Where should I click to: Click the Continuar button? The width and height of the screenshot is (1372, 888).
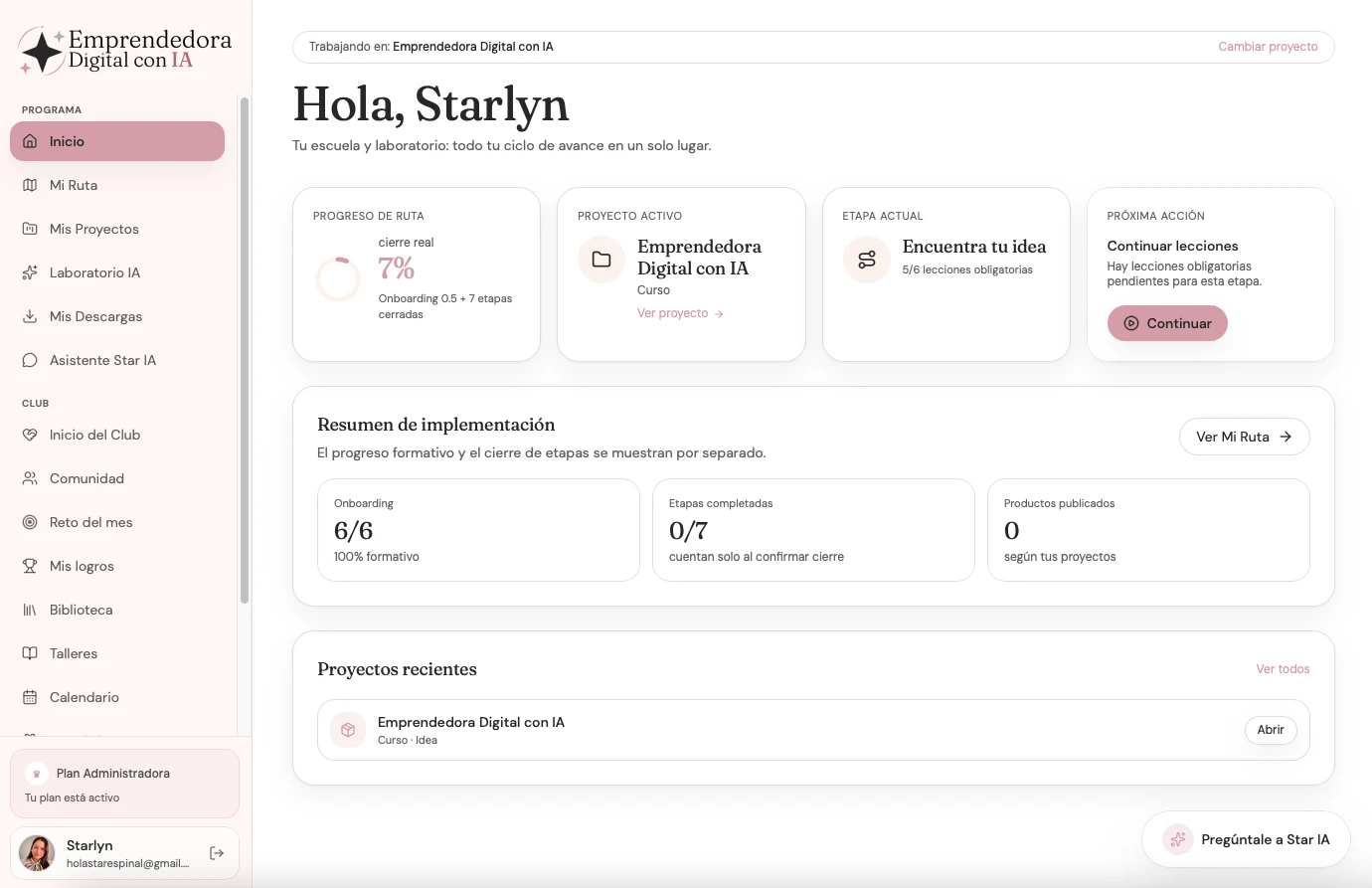coord(1167,323)
